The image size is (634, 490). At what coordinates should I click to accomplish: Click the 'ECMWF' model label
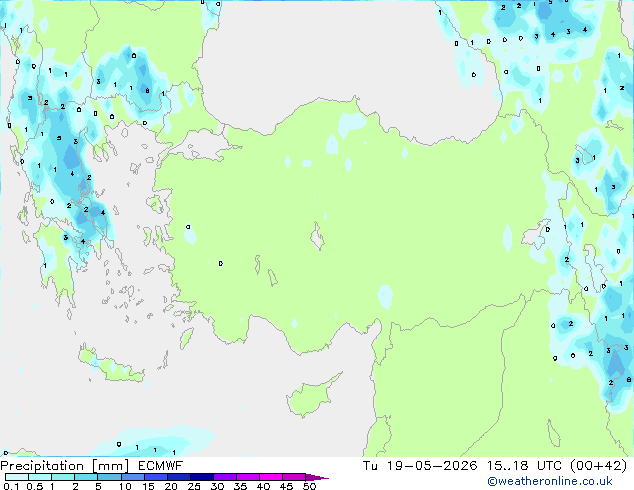(161, 466)
